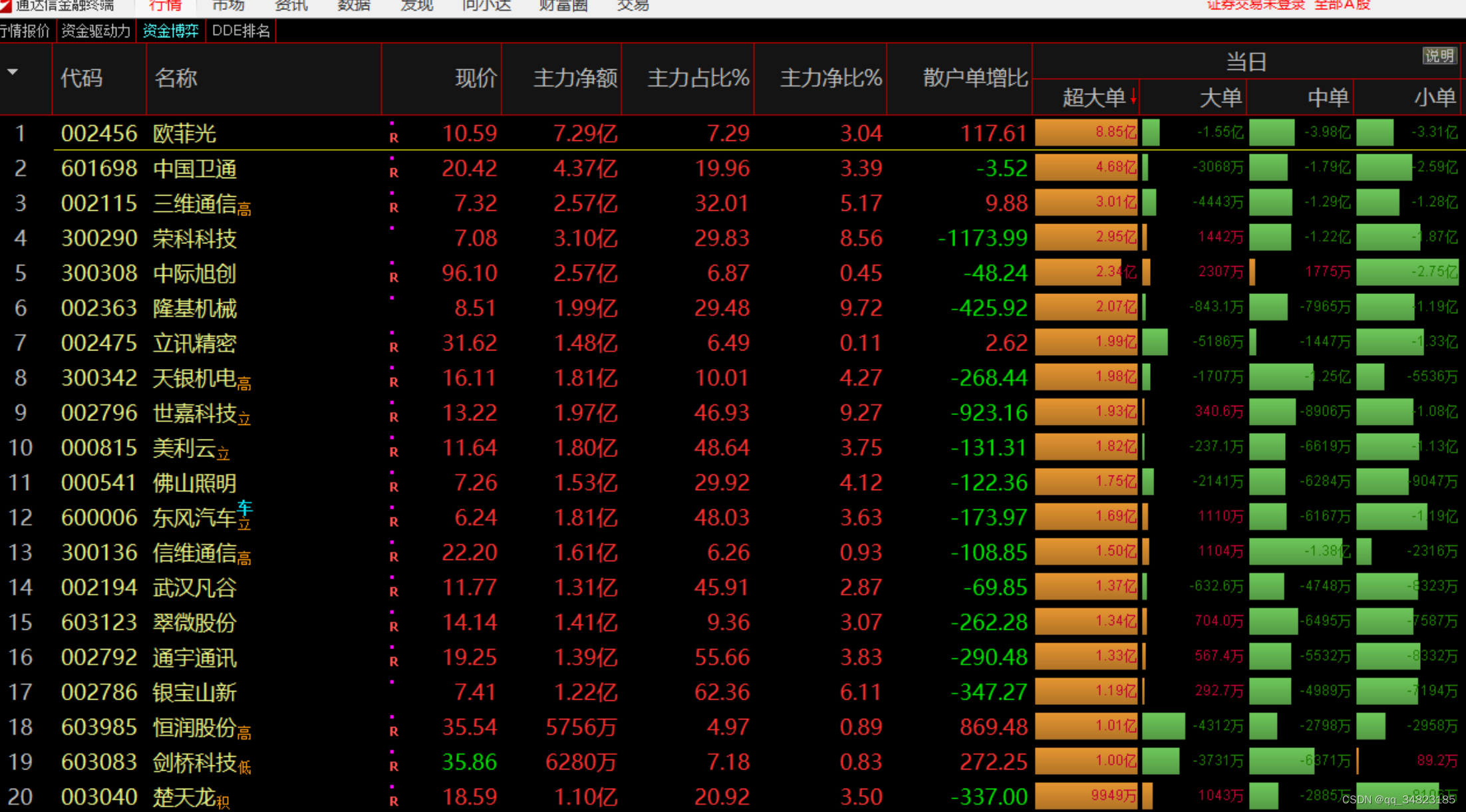Click the 立 tag next to 美利云
This screenshot has height=812, width=1466.
coord(223,454)
